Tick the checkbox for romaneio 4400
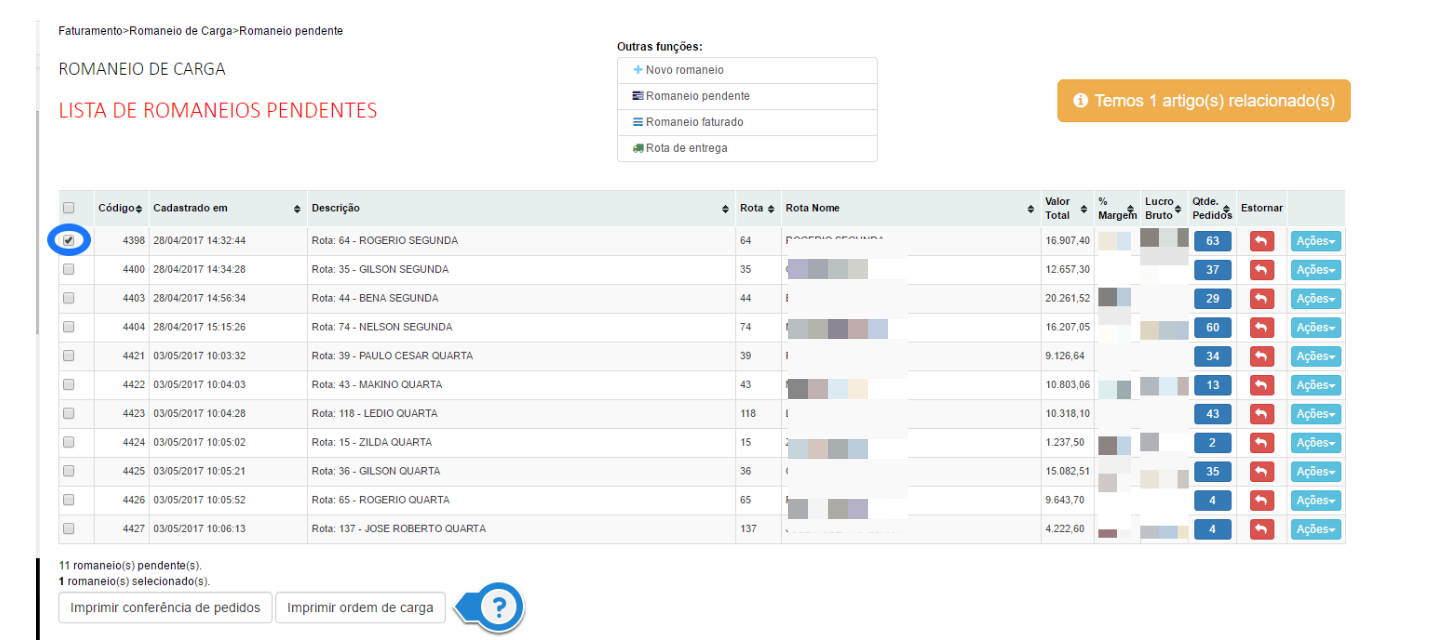 point(69,269)
